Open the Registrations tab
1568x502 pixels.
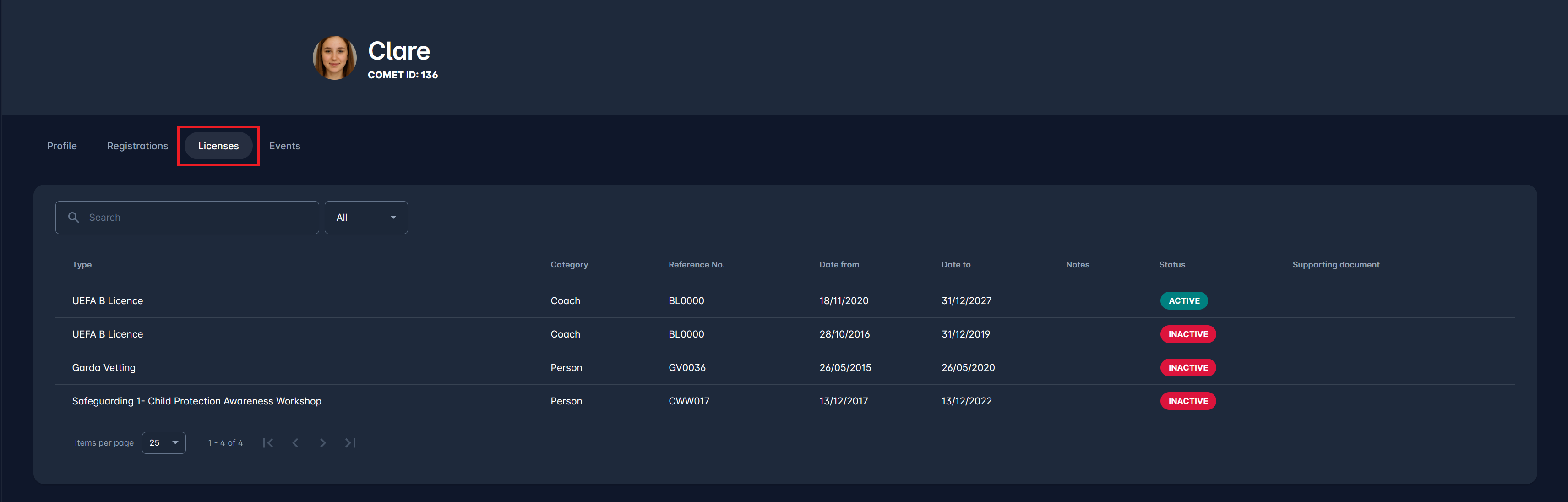[x=137, y=146]
